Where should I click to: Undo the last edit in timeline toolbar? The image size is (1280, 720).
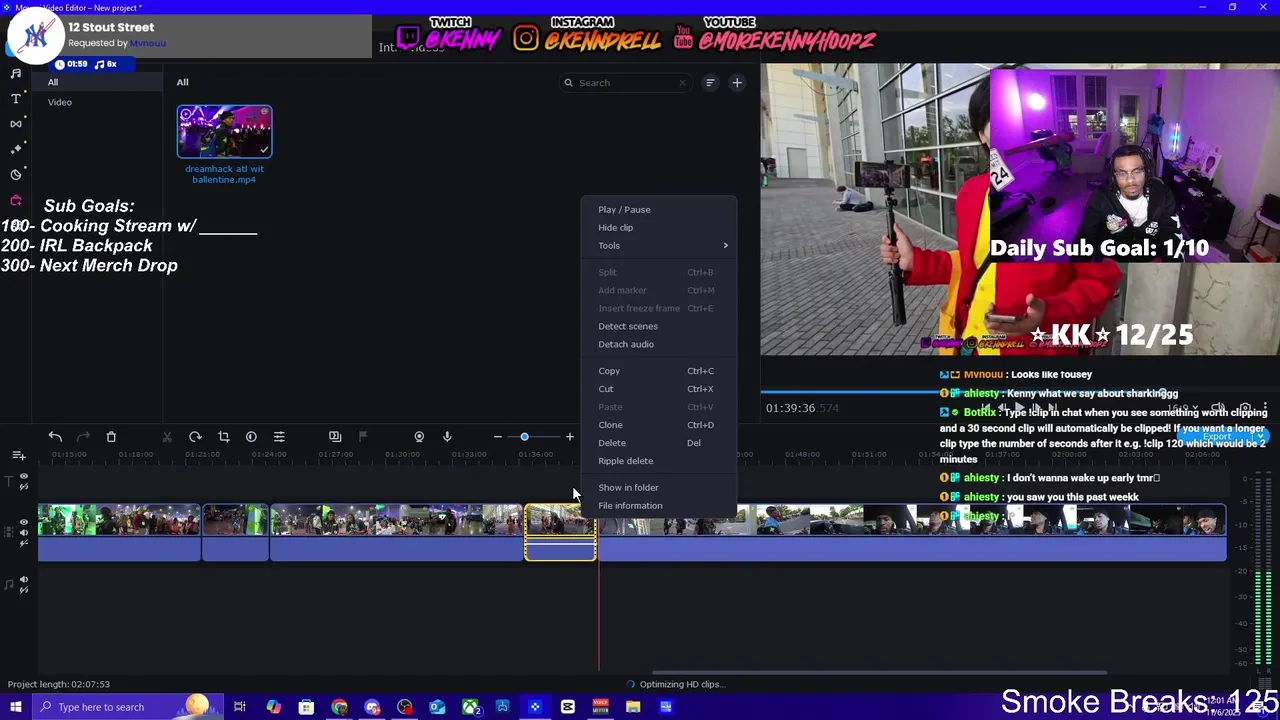(55, 437)
